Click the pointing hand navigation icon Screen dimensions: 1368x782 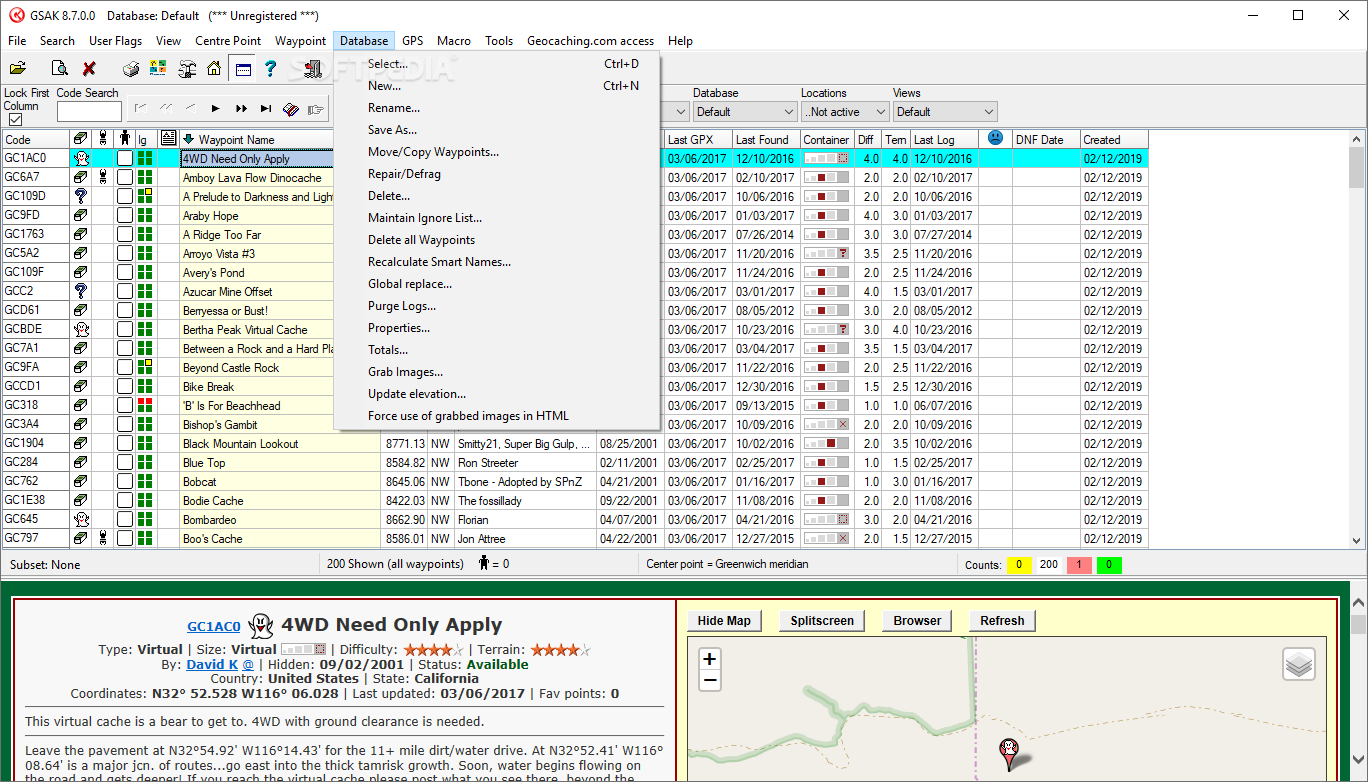[316, 109]
